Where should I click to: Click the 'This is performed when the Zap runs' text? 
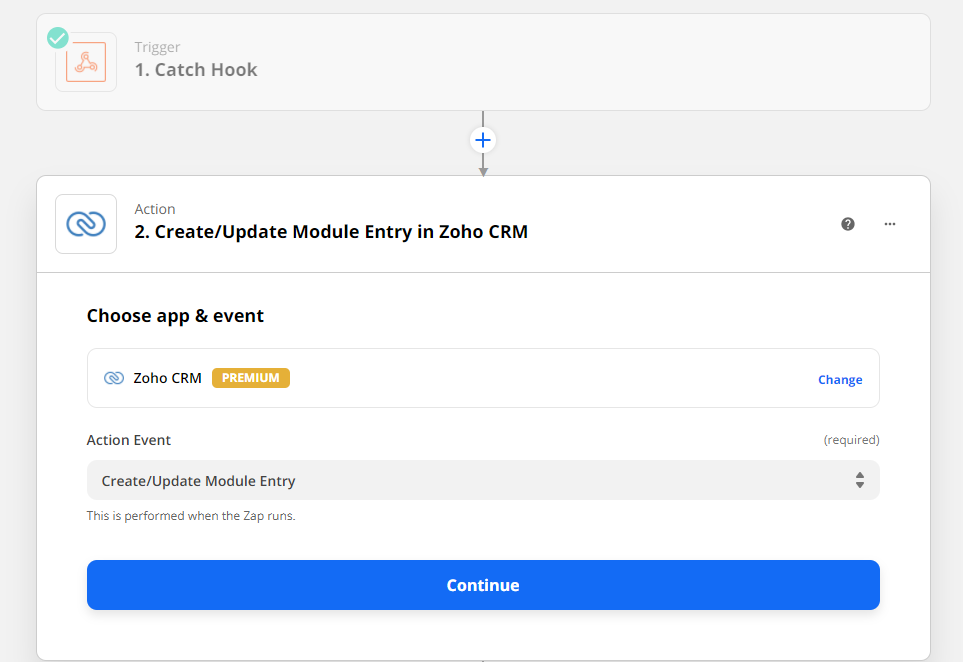(x=191, y=516)
